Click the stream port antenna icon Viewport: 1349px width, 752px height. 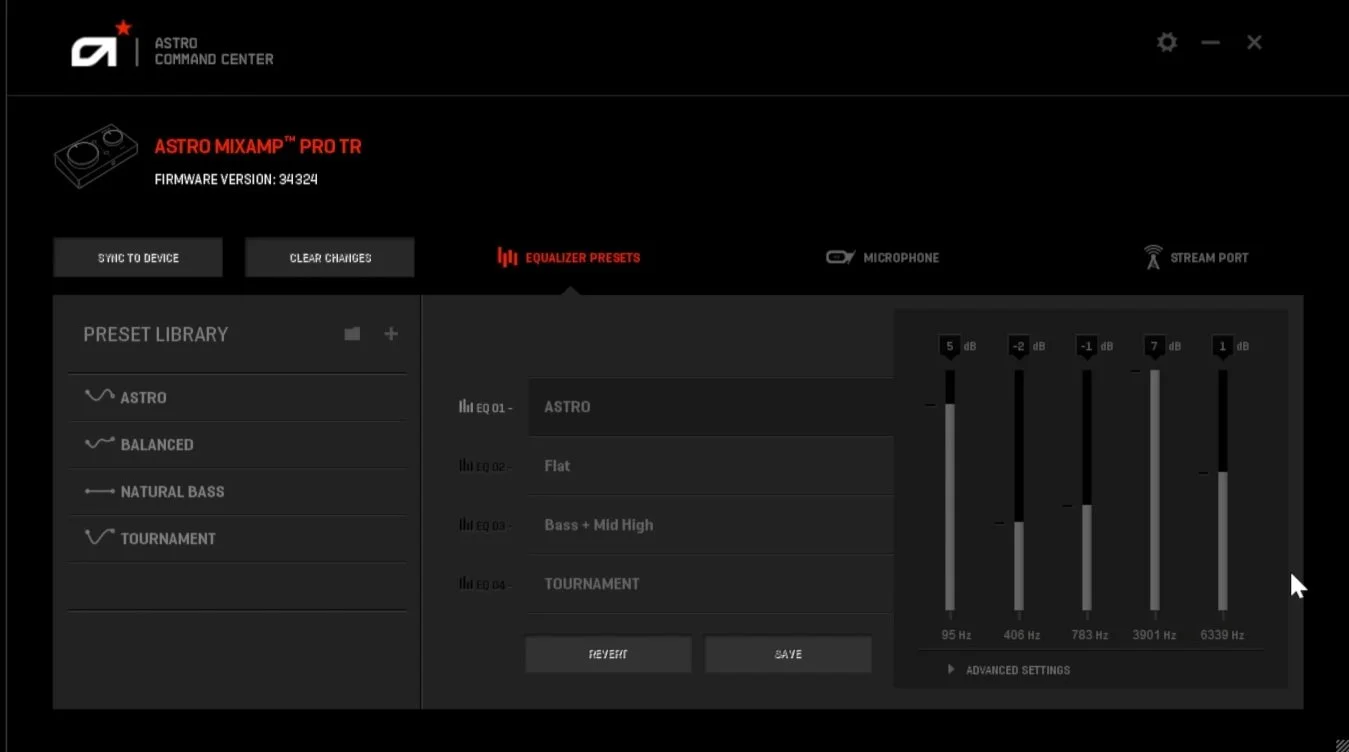point(1153,257)
